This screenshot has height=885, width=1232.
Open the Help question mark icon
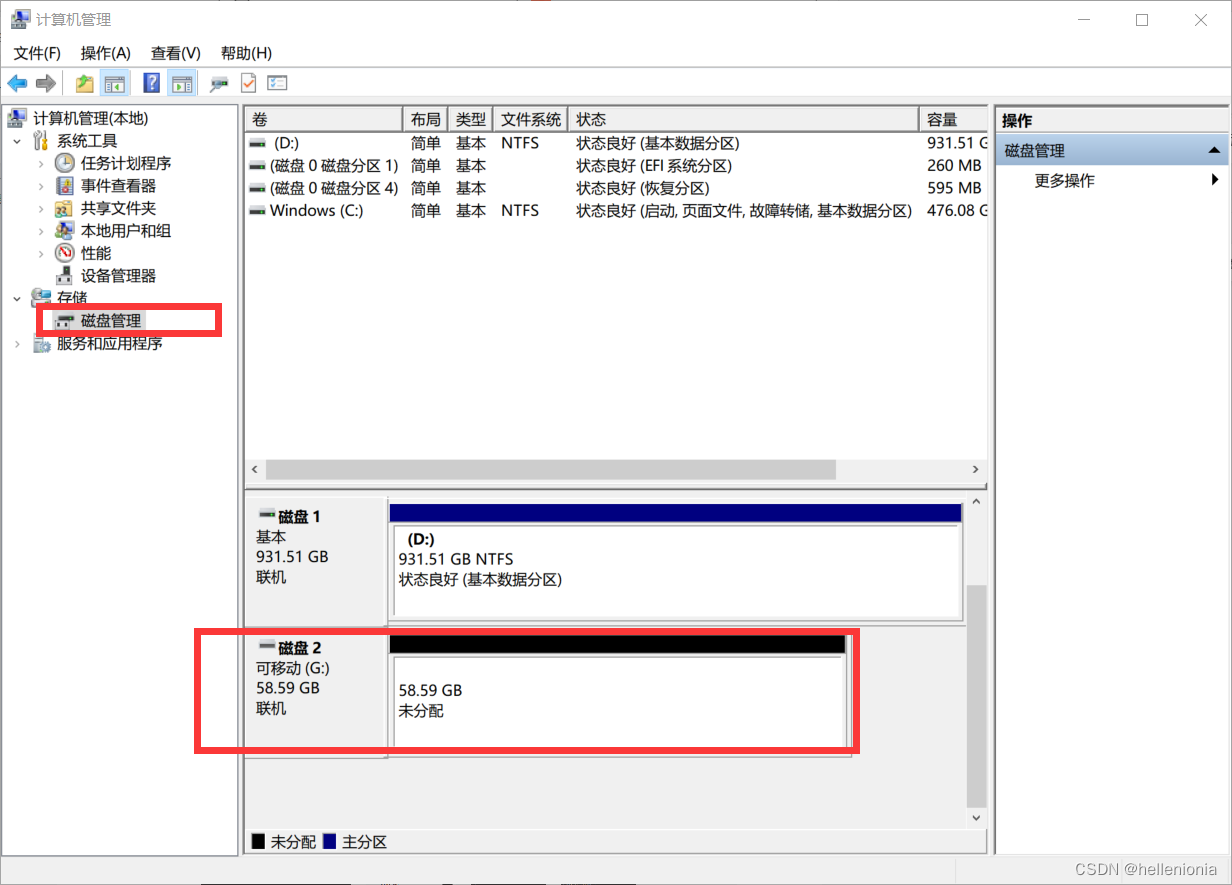tap(152, 83)
